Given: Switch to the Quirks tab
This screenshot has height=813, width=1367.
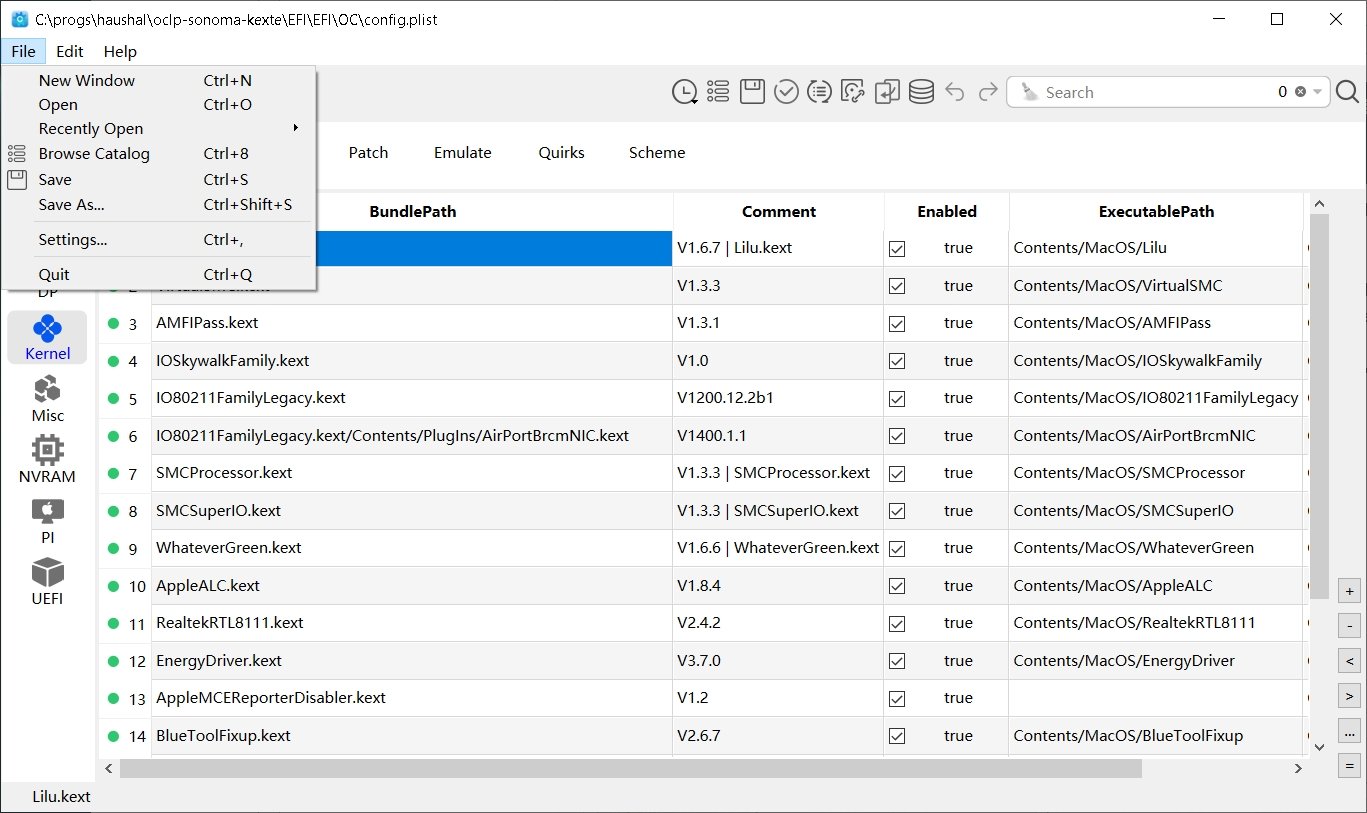Looking at the screenshot, I should [561, 153].
